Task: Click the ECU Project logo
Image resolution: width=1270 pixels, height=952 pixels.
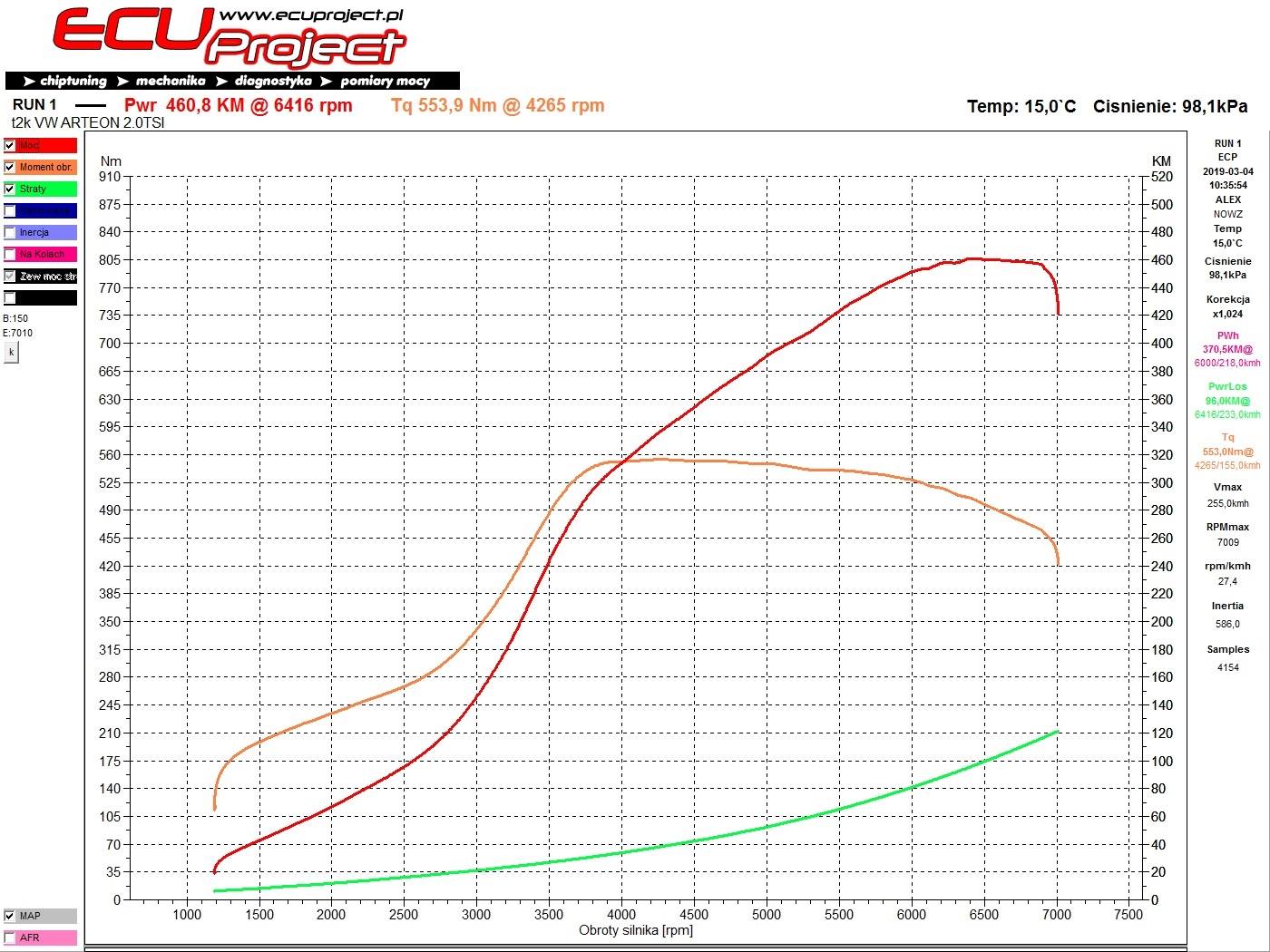Action: [229, 38]
